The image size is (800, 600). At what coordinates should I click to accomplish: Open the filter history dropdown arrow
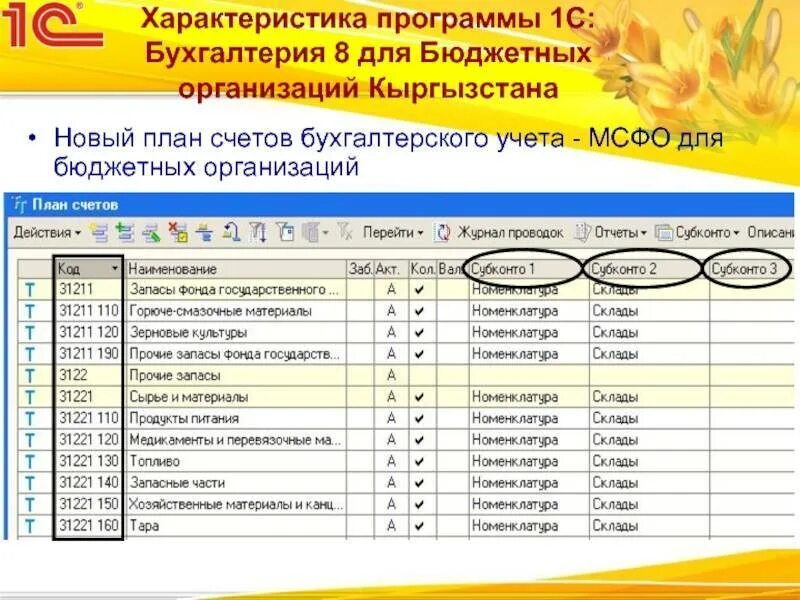(325, 233)
